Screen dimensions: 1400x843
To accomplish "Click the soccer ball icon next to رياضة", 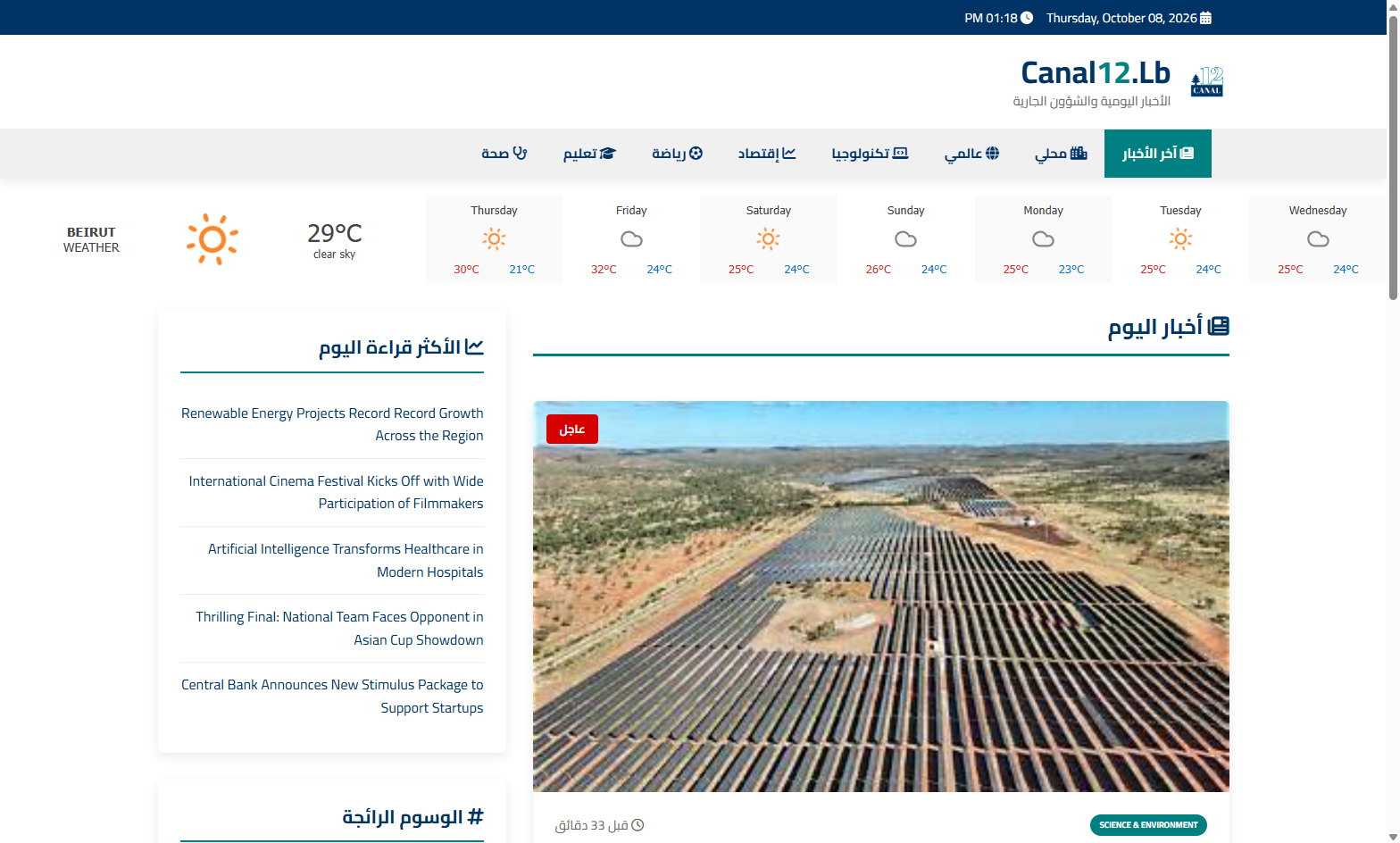I will (696, 154).
